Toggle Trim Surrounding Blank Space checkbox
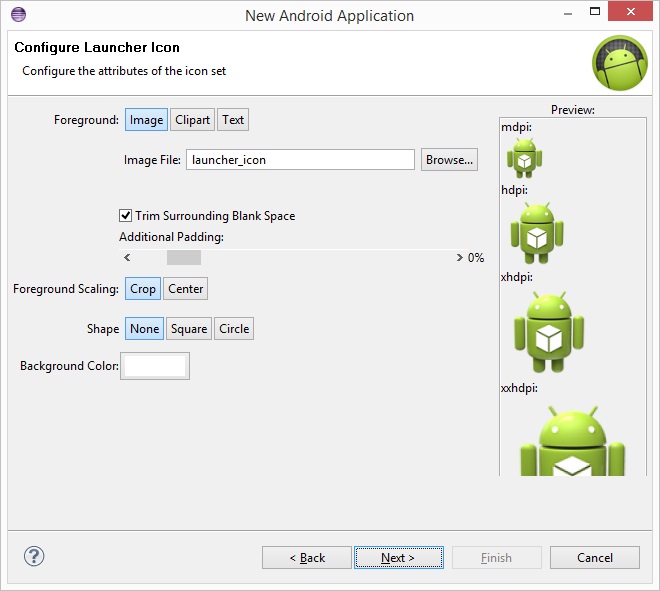 point(125,216)
